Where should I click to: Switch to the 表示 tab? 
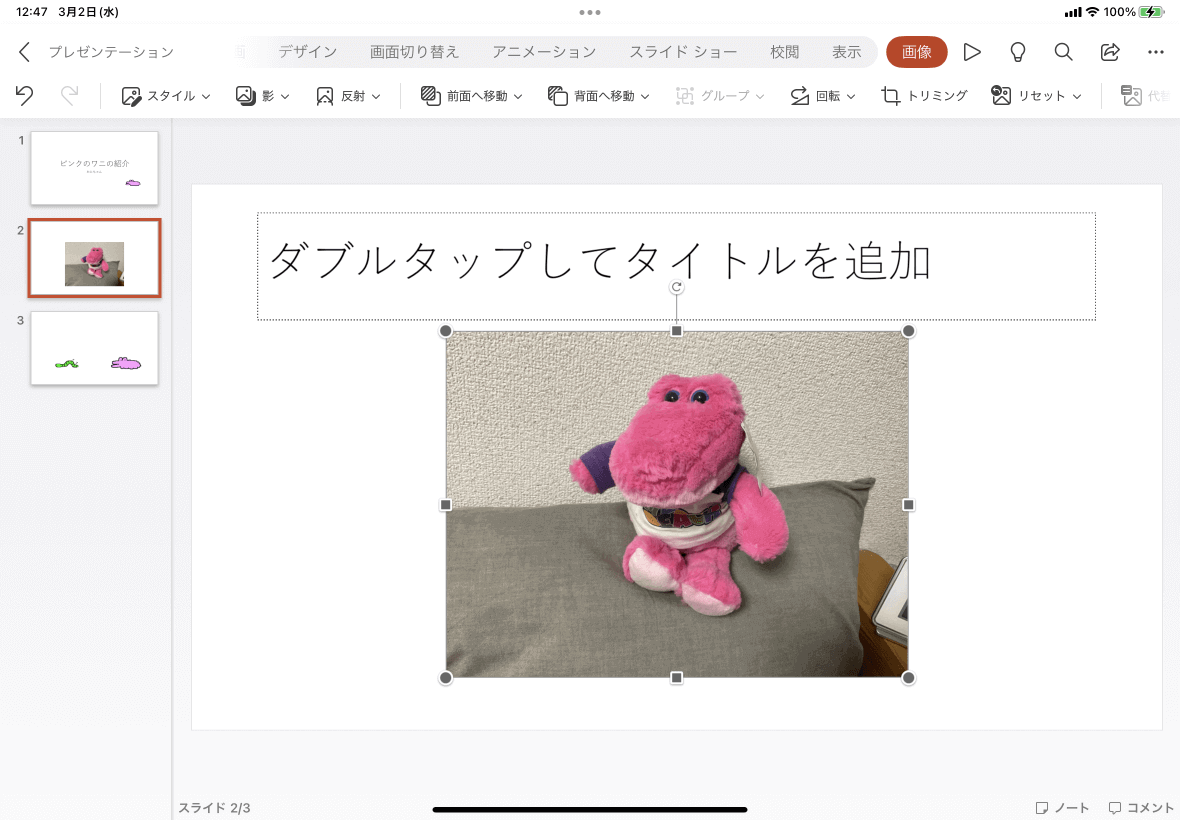tap(847, 52)
